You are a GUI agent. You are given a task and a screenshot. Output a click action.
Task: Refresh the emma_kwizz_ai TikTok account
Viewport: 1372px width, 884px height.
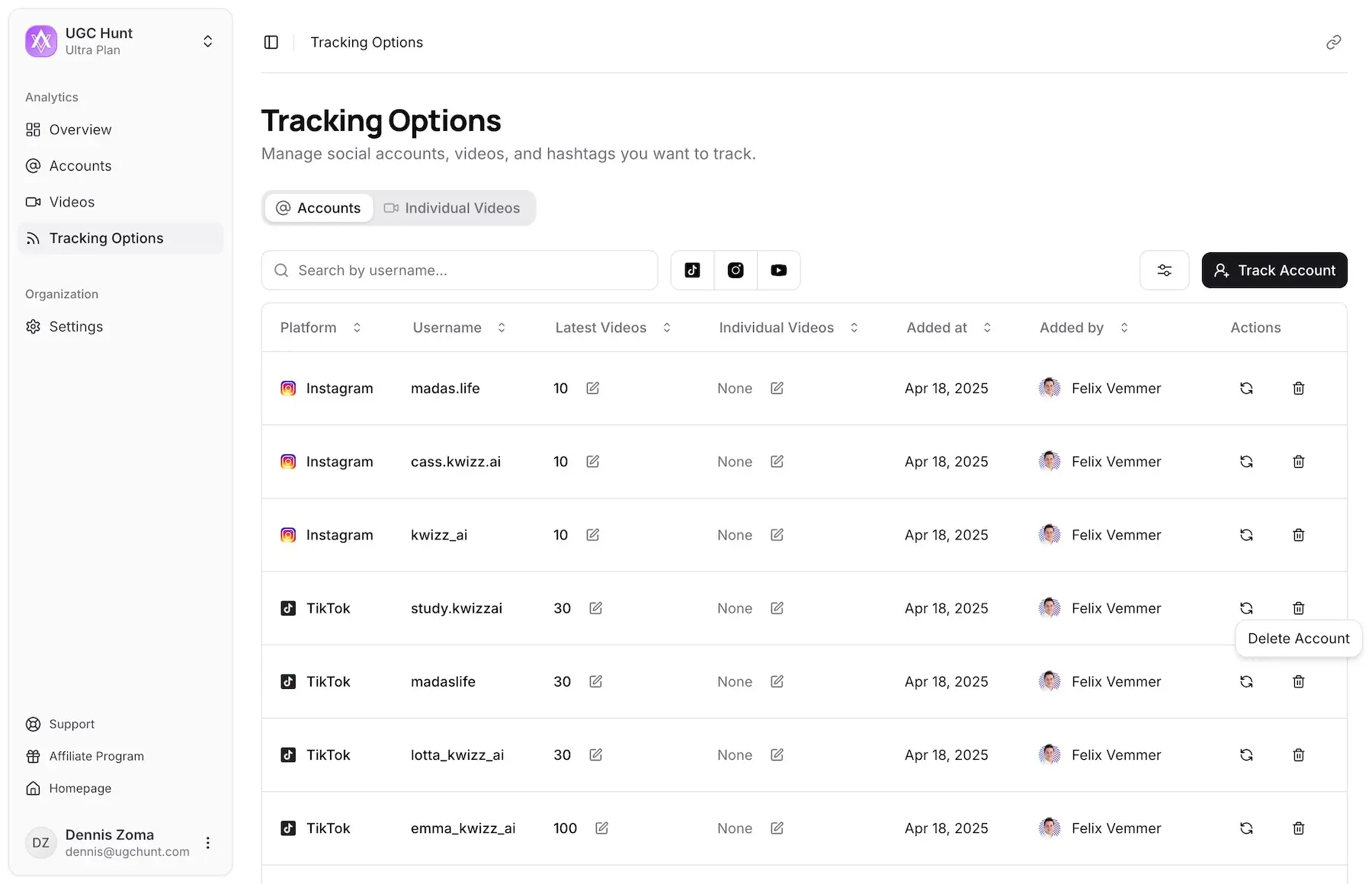coord(1246,828)
